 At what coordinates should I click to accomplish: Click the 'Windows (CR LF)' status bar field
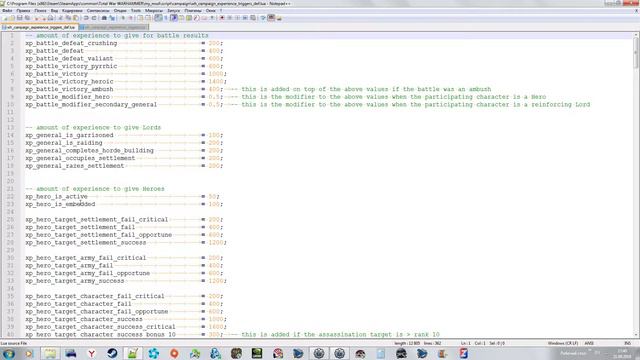[562, 343]
